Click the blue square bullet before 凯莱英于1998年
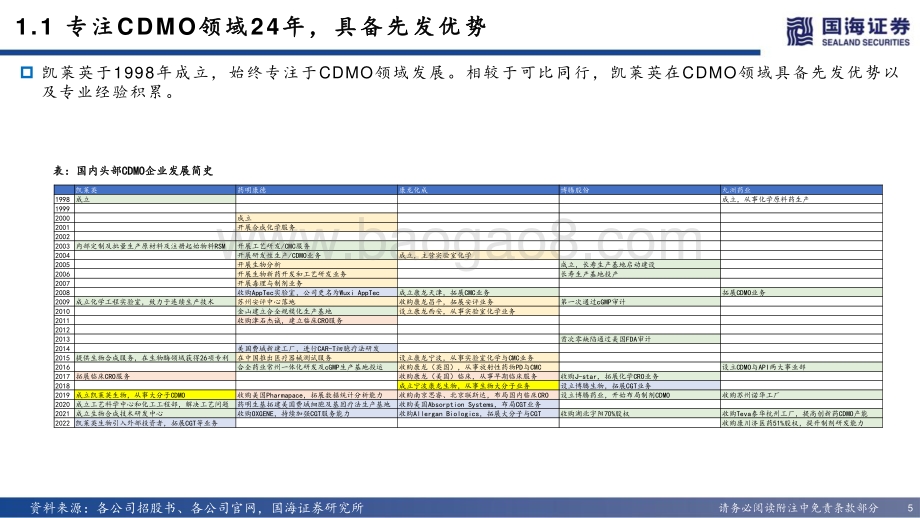This screenshot has width=920, height=518. click(26, 72)
